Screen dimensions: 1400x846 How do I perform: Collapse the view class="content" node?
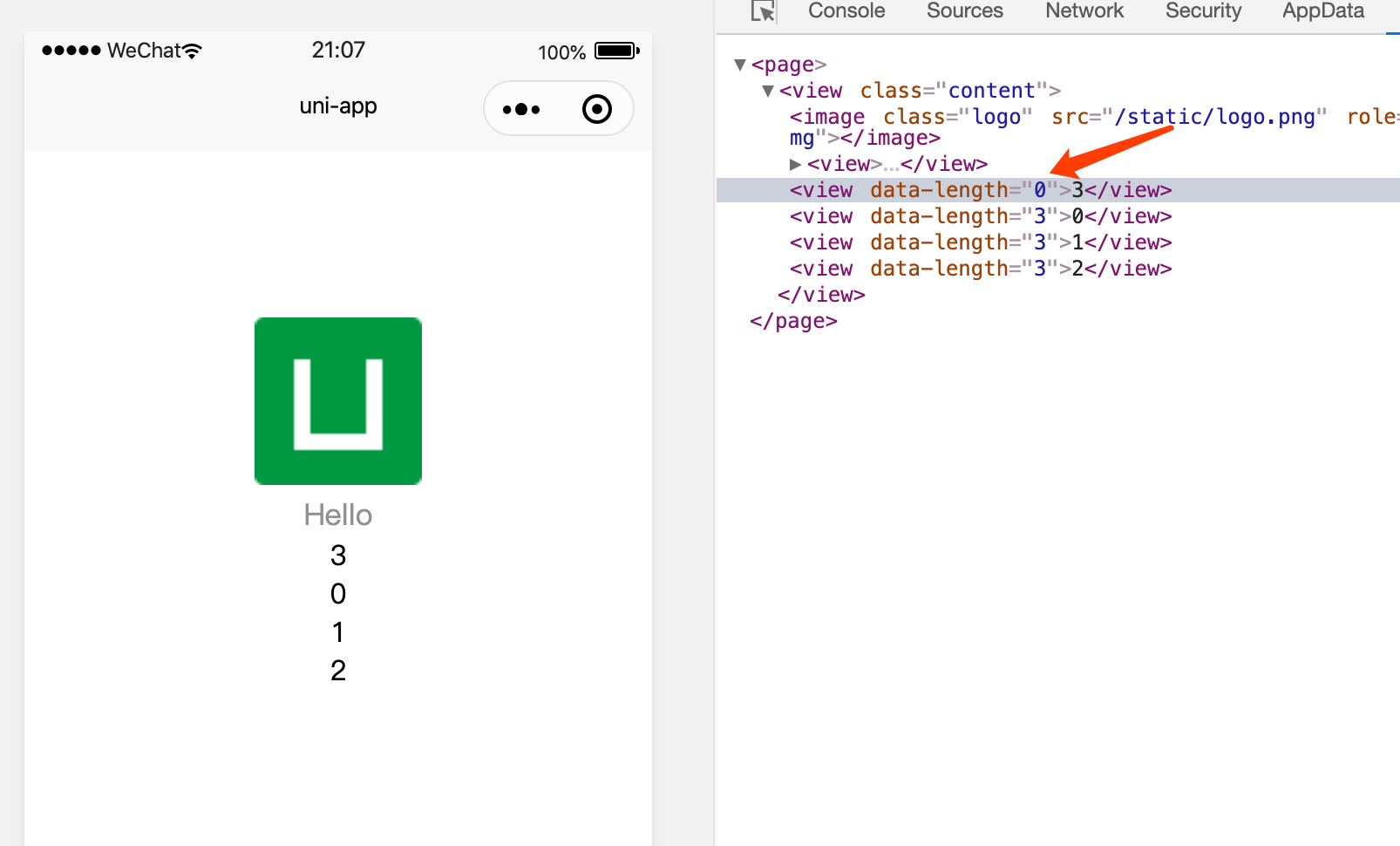[x=767, y=90]
